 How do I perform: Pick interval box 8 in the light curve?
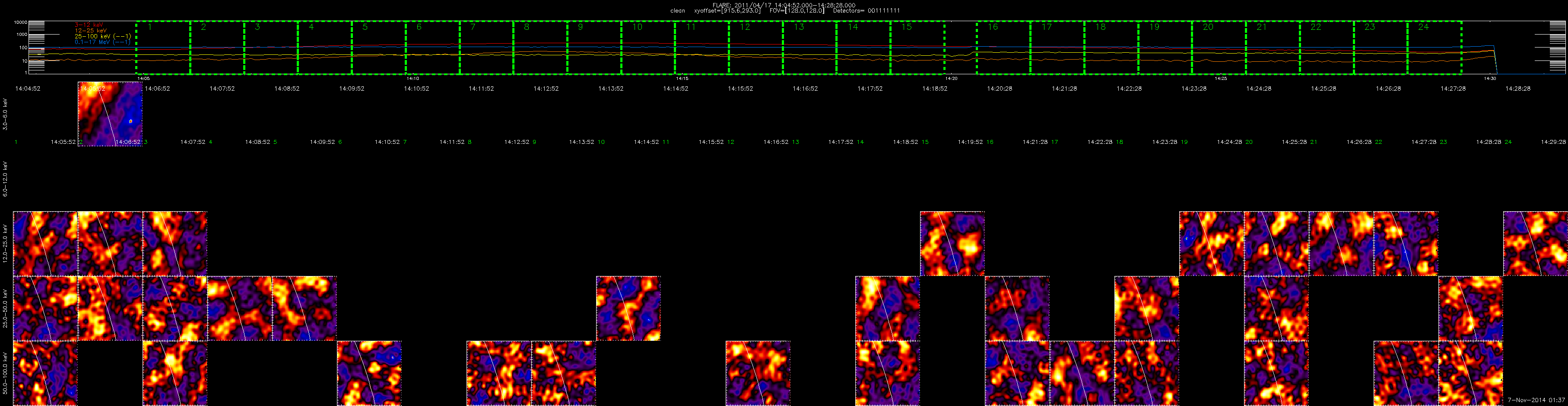coord(540,48)
